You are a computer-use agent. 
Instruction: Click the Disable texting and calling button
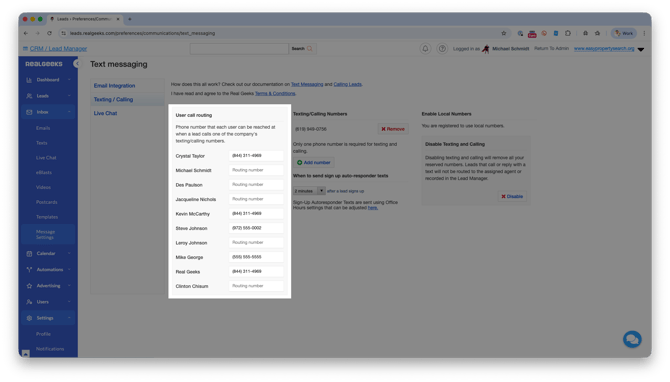(512, 197)
